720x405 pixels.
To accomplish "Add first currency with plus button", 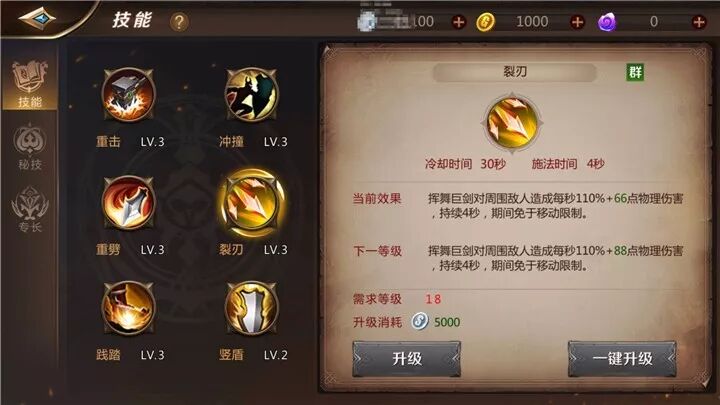I will click(x=458, y=22).
